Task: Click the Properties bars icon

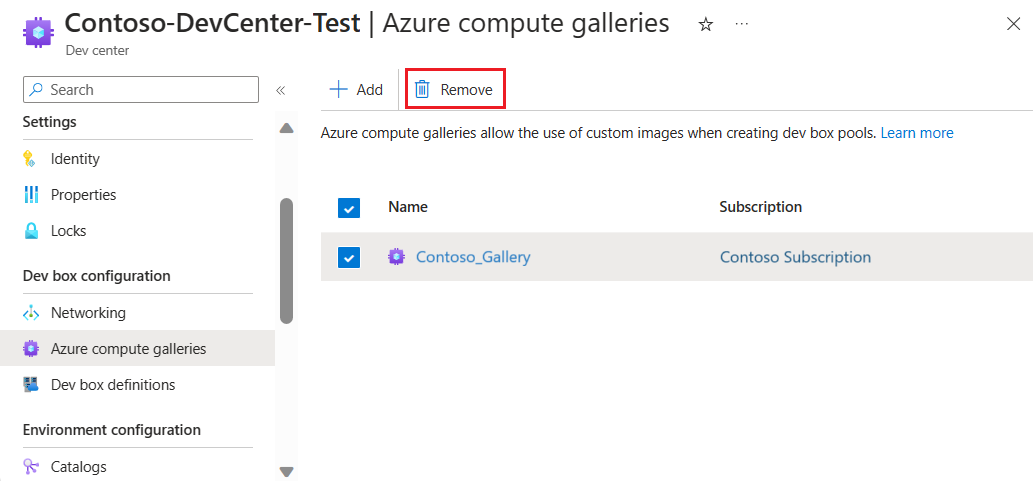Action: (31, 195)
